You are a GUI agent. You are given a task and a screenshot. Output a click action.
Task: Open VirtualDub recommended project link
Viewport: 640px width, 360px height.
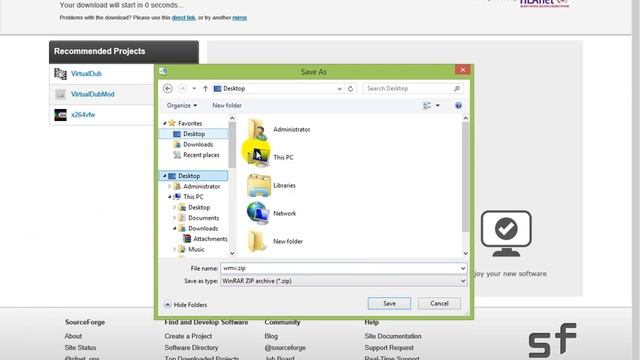(86, 74)
